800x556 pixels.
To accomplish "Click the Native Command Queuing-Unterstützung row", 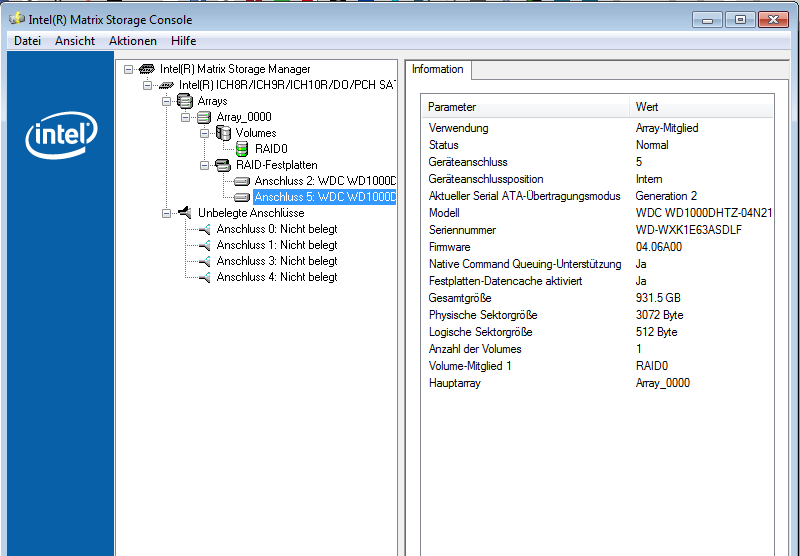I will tap(597, 264).
